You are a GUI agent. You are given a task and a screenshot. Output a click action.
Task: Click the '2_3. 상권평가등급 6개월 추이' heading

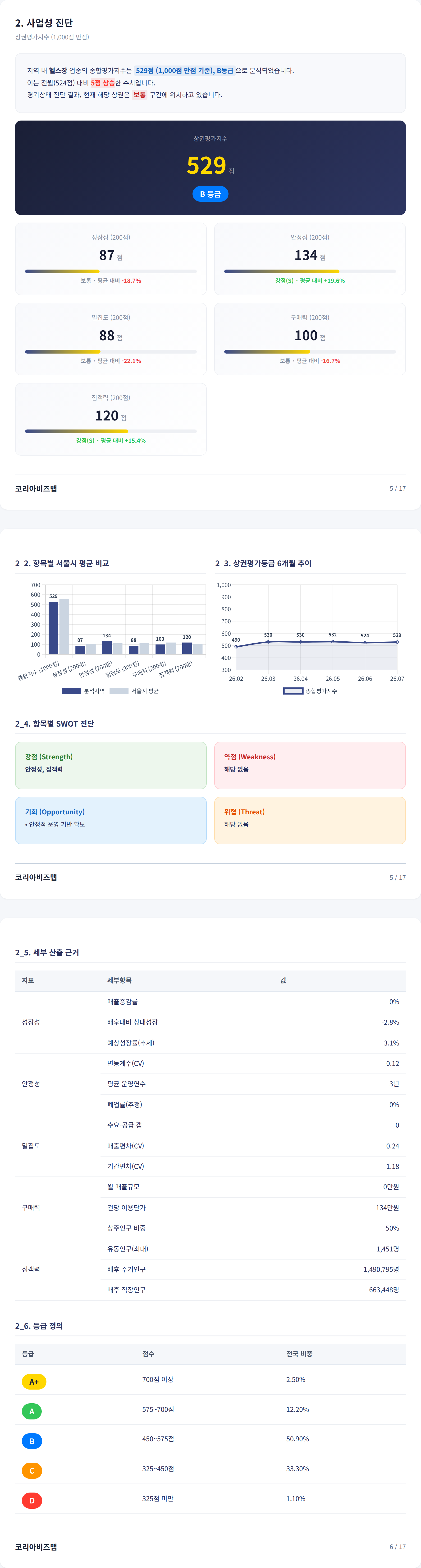point(263,564)
